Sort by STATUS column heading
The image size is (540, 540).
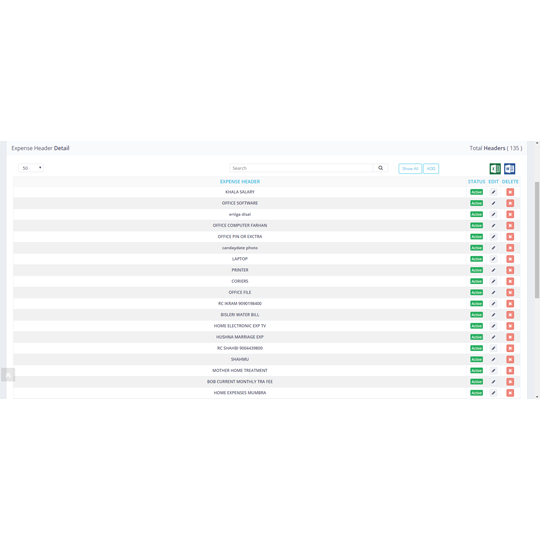click(476, 181)
